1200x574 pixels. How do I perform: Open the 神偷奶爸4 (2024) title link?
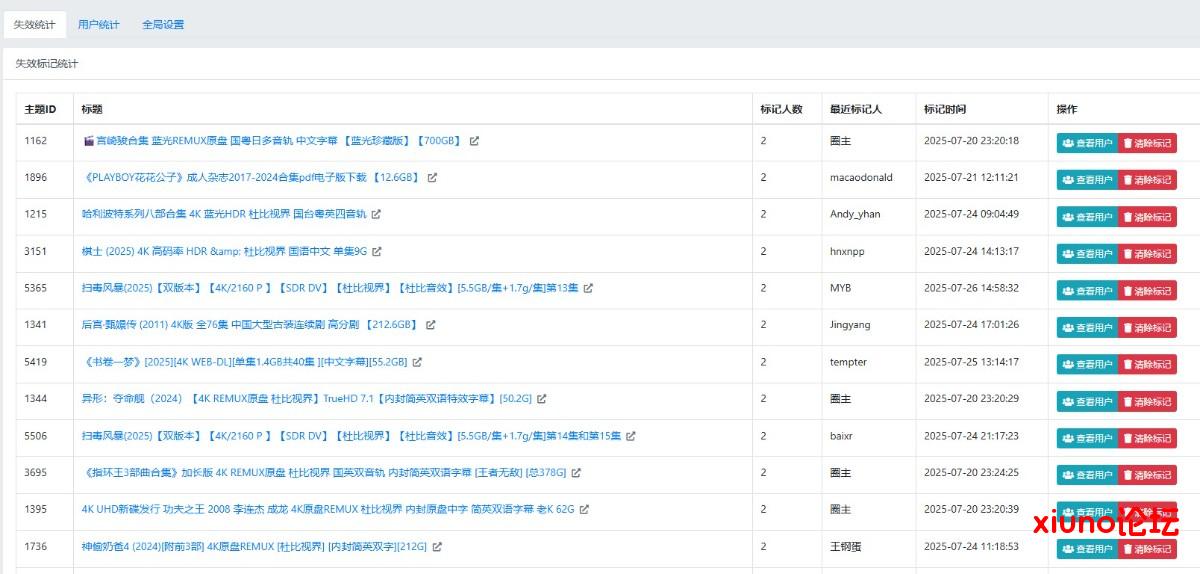click(x=255, y=547)
